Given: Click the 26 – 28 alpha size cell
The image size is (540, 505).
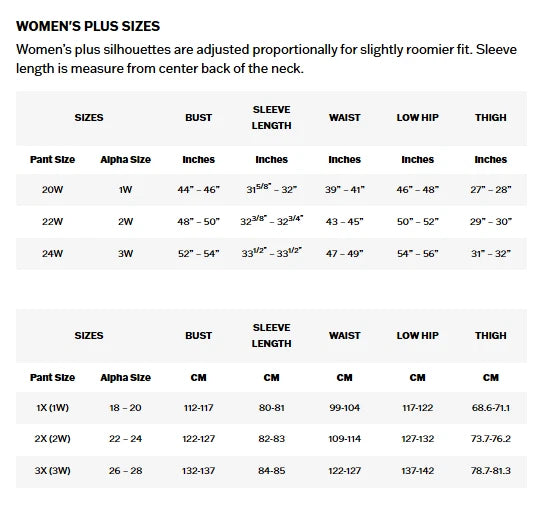Looking at the screenshot, I should pos(125,471).
